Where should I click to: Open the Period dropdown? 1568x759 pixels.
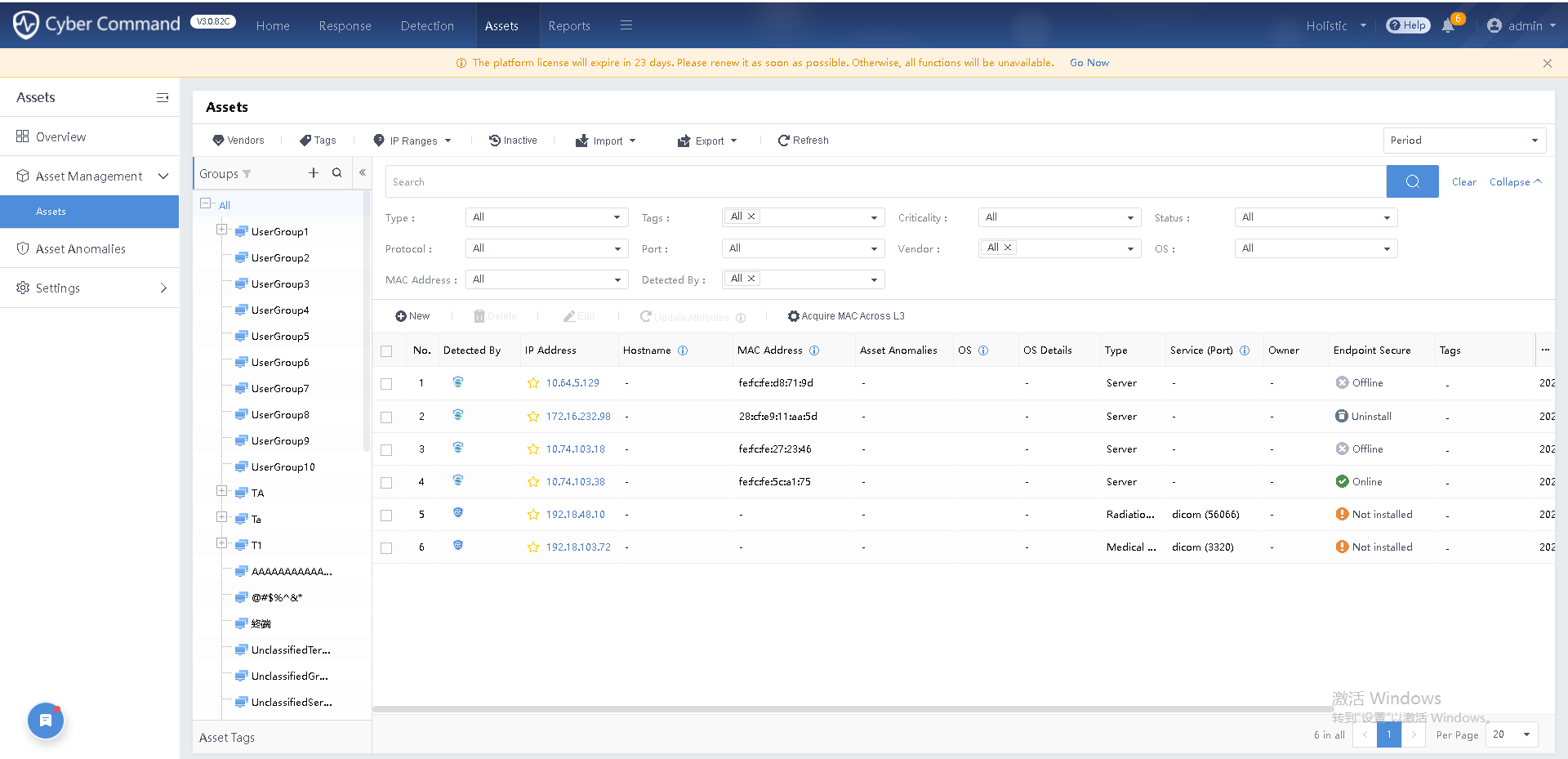click(1463, 141)
